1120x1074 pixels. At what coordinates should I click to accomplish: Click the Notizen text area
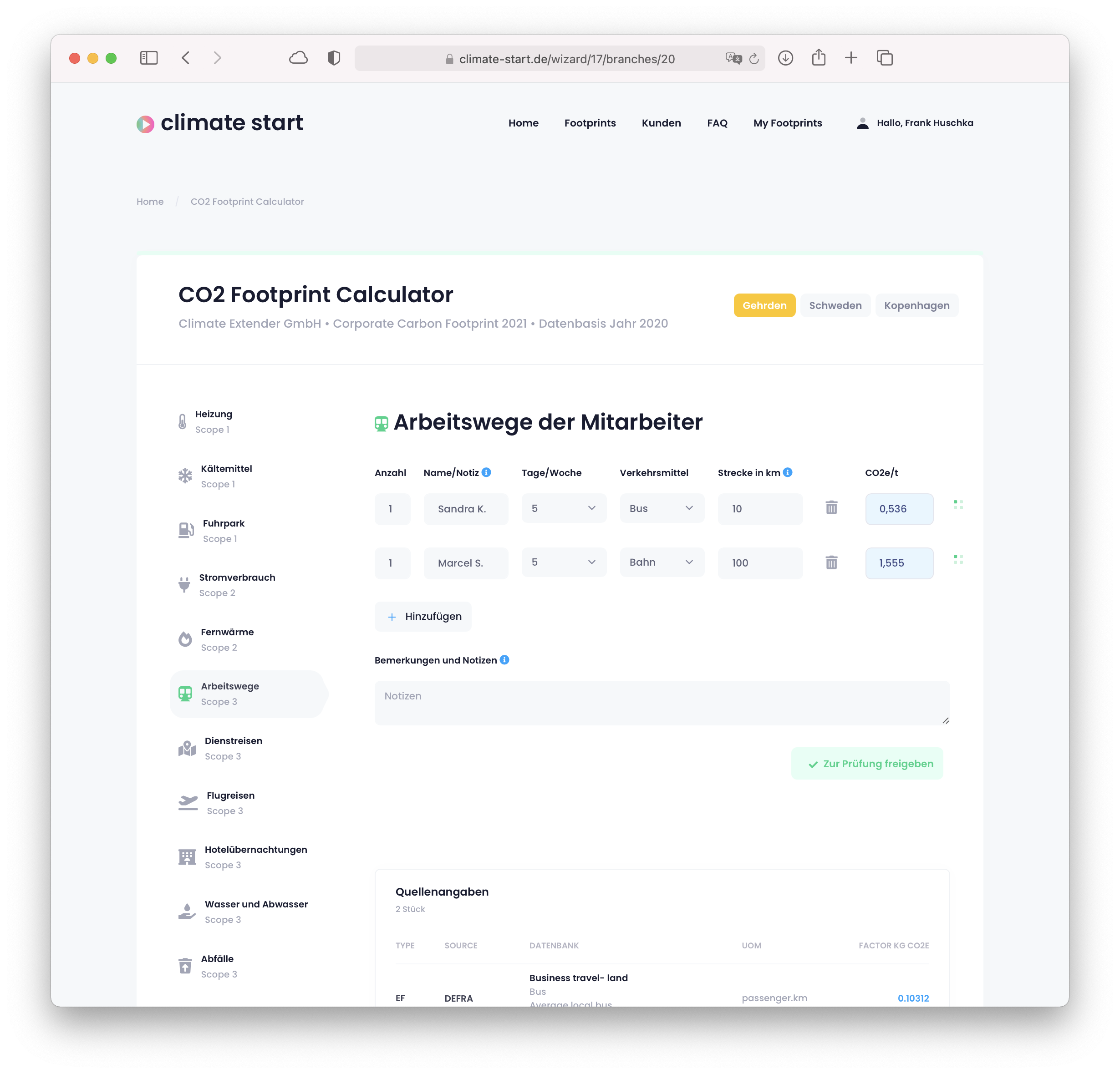point(662,703)
